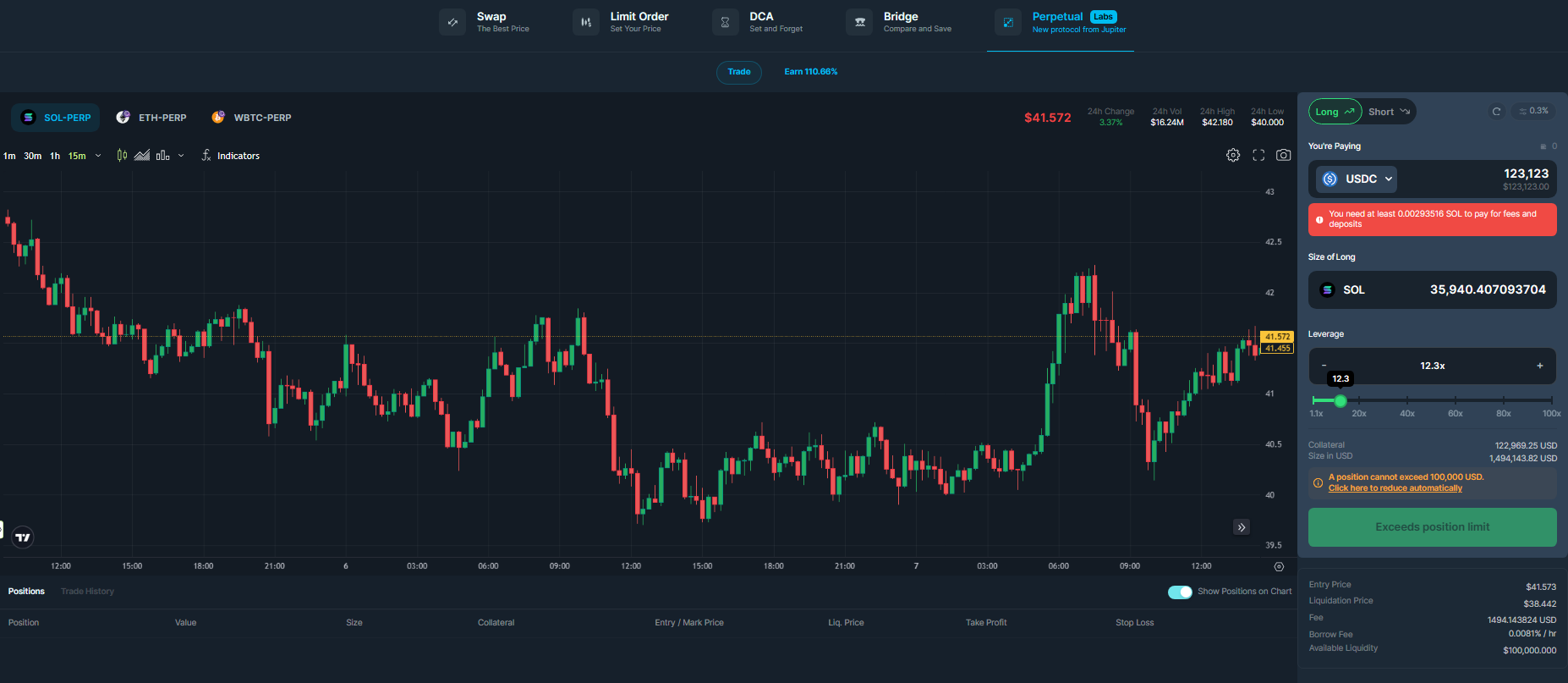Open chart settings gear icon
The height and width of the screenshot is (683, 1568).
1233,155
